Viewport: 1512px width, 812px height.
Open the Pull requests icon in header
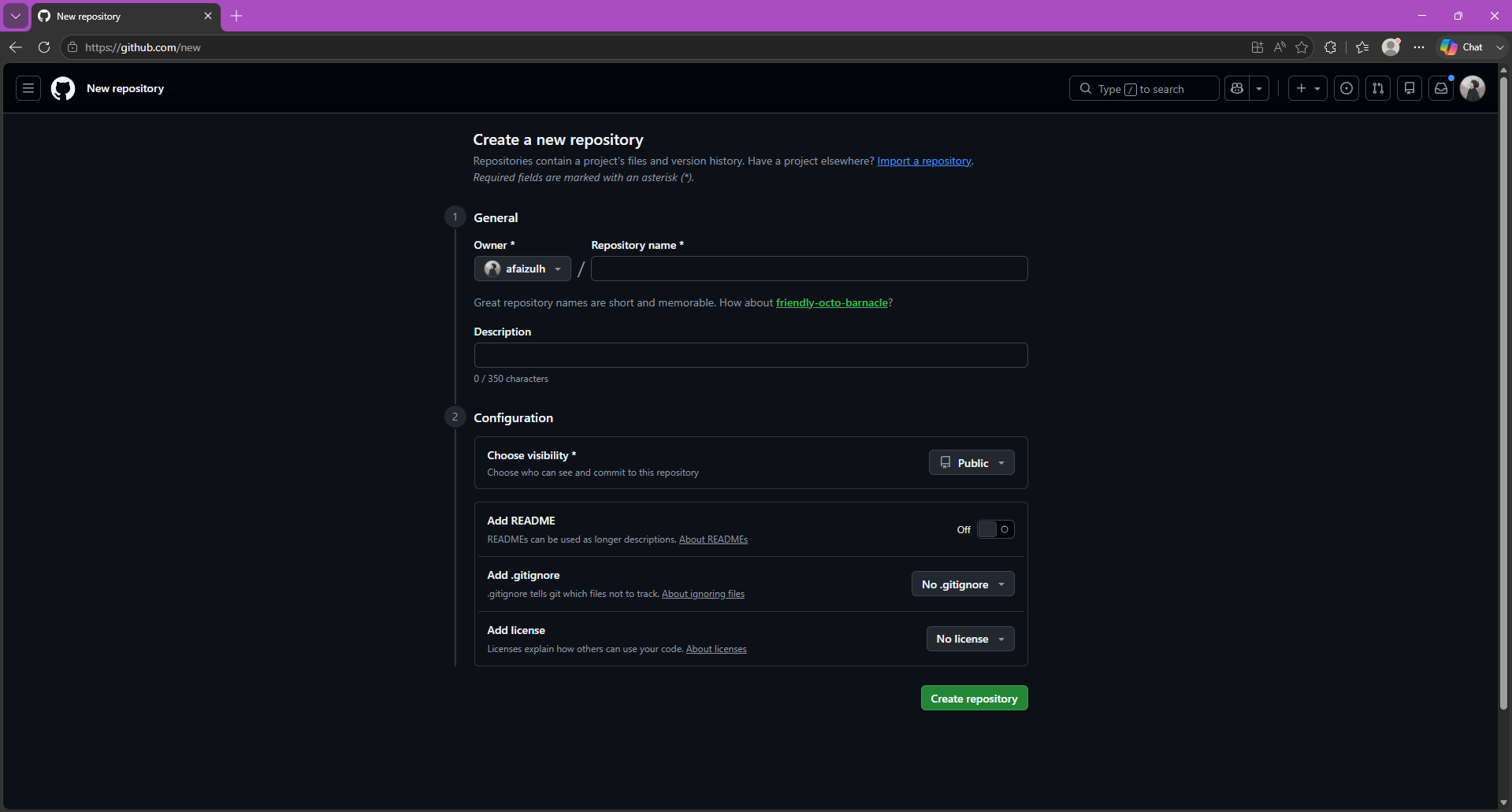[x=1378, y=88]
